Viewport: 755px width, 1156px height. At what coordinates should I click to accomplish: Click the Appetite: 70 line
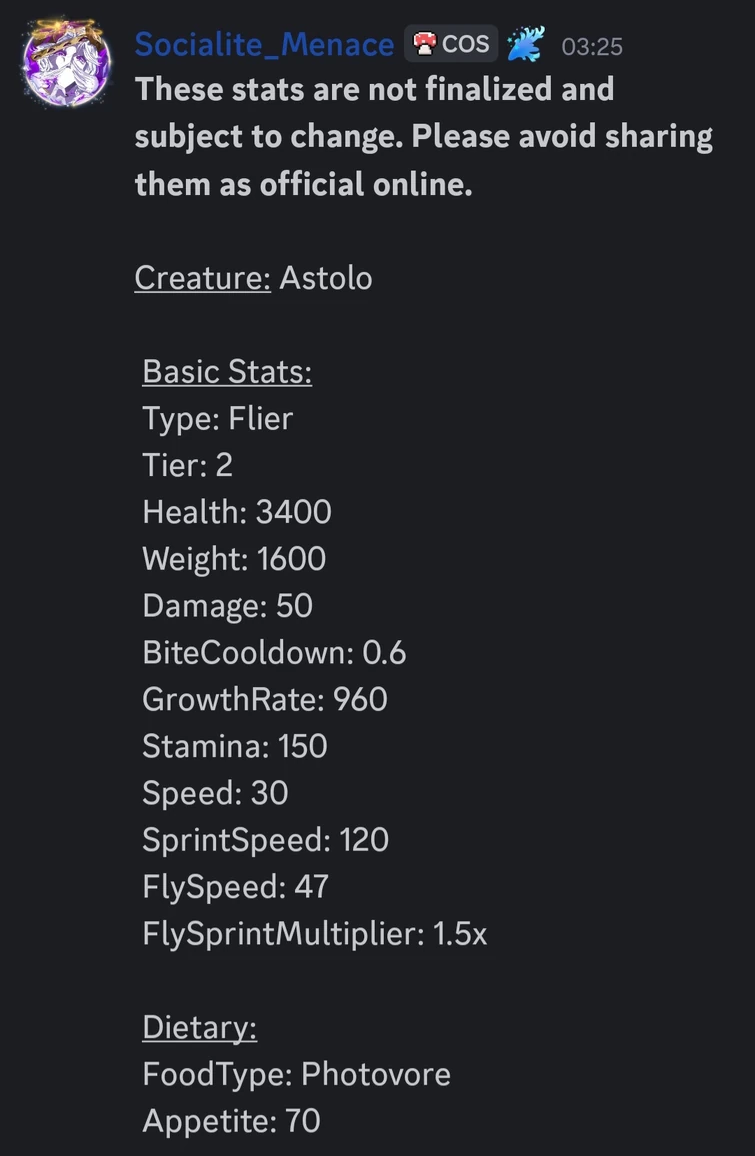pos(231,1121)
